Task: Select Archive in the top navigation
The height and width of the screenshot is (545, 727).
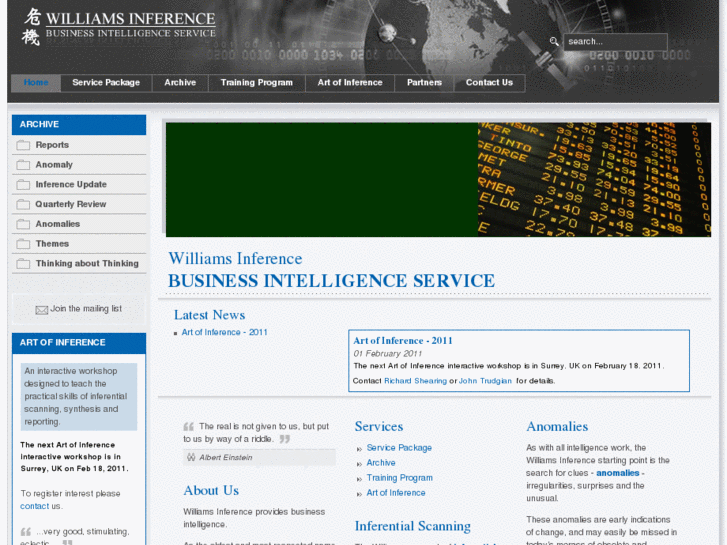Action: 180,83
